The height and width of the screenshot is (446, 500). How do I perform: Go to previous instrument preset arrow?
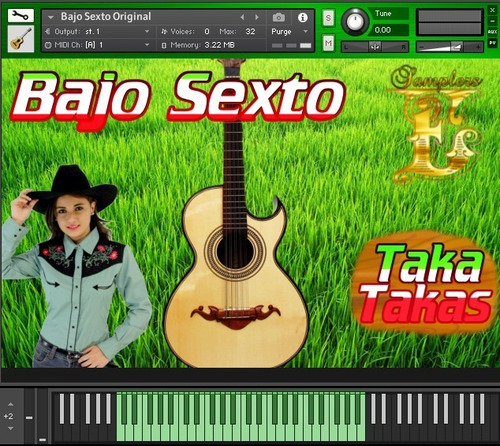[242, 17]
